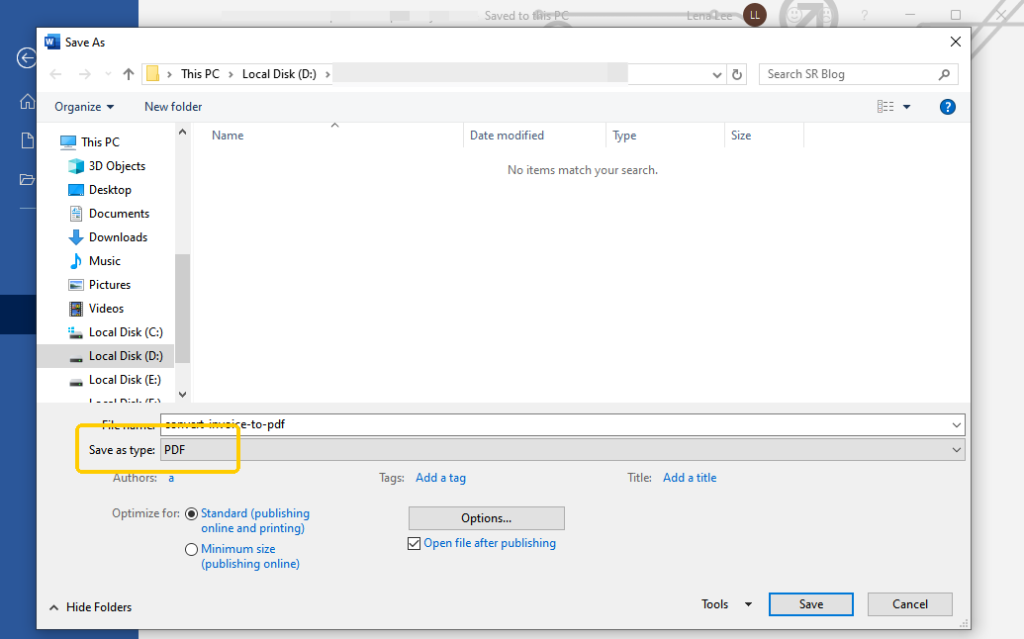
Task: Click Word back arrow in backstage sidebar
Action: click(x=26, y=58)
